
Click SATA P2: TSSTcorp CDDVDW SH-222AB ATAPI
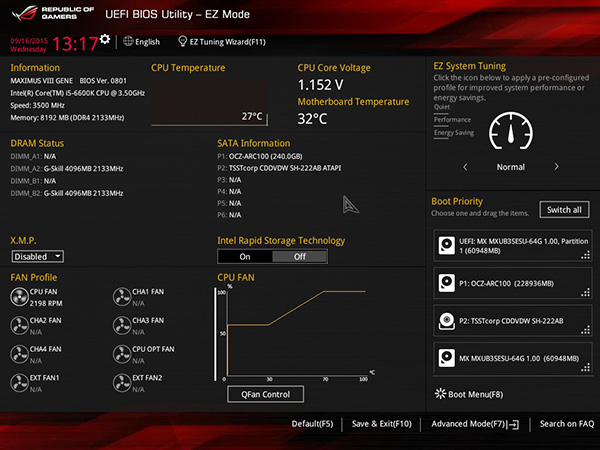[279, 168]
